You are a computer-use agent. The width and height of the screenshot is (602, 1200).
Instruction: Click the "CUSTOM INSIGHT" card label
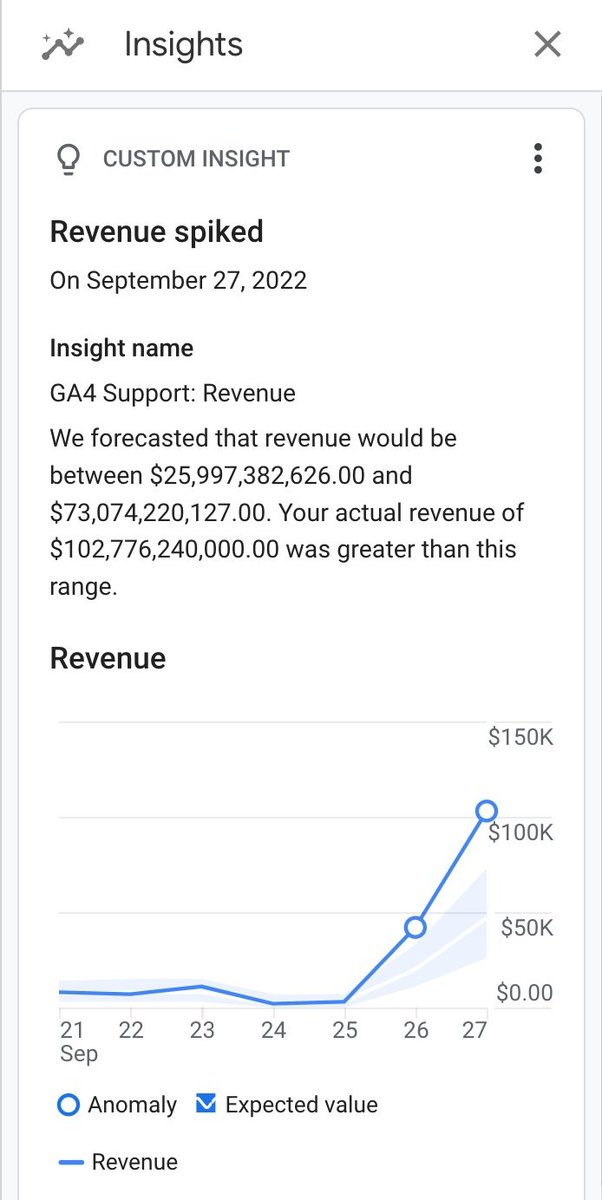pos(196,159)
